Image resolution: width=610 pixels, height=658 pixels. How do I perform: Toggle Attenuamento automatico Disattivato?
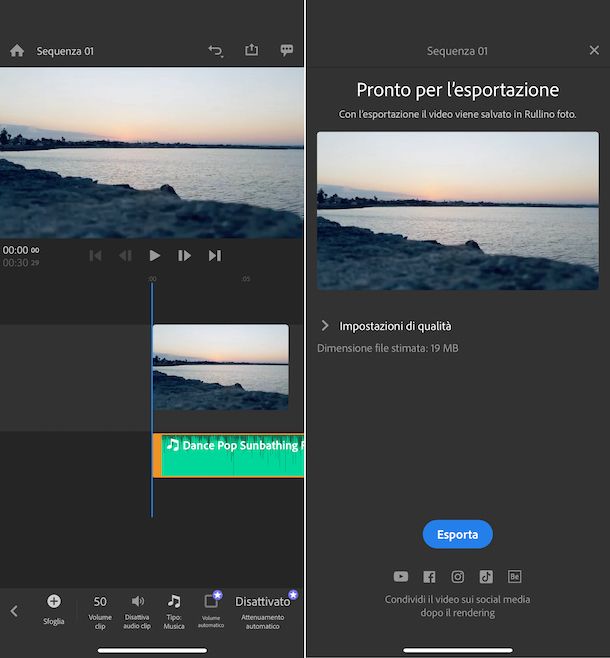tap(263, 612)
